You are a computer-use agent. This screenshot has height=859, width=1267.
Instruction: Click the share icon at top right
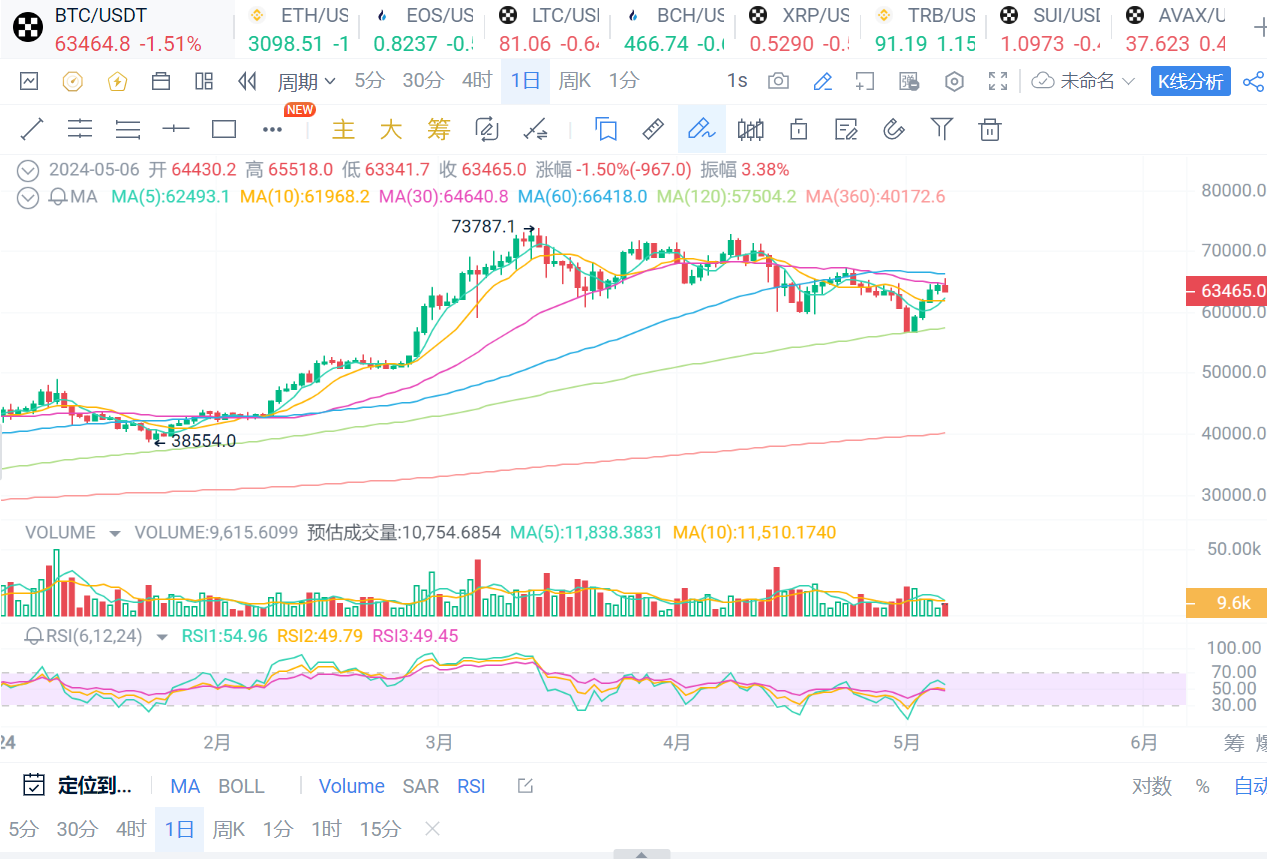point(1253,82)
